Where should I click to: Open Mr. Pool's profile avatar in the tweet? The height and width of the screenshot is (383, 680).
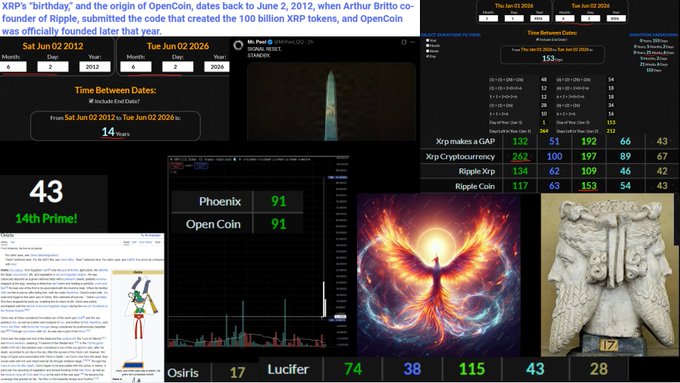point(238,46)
